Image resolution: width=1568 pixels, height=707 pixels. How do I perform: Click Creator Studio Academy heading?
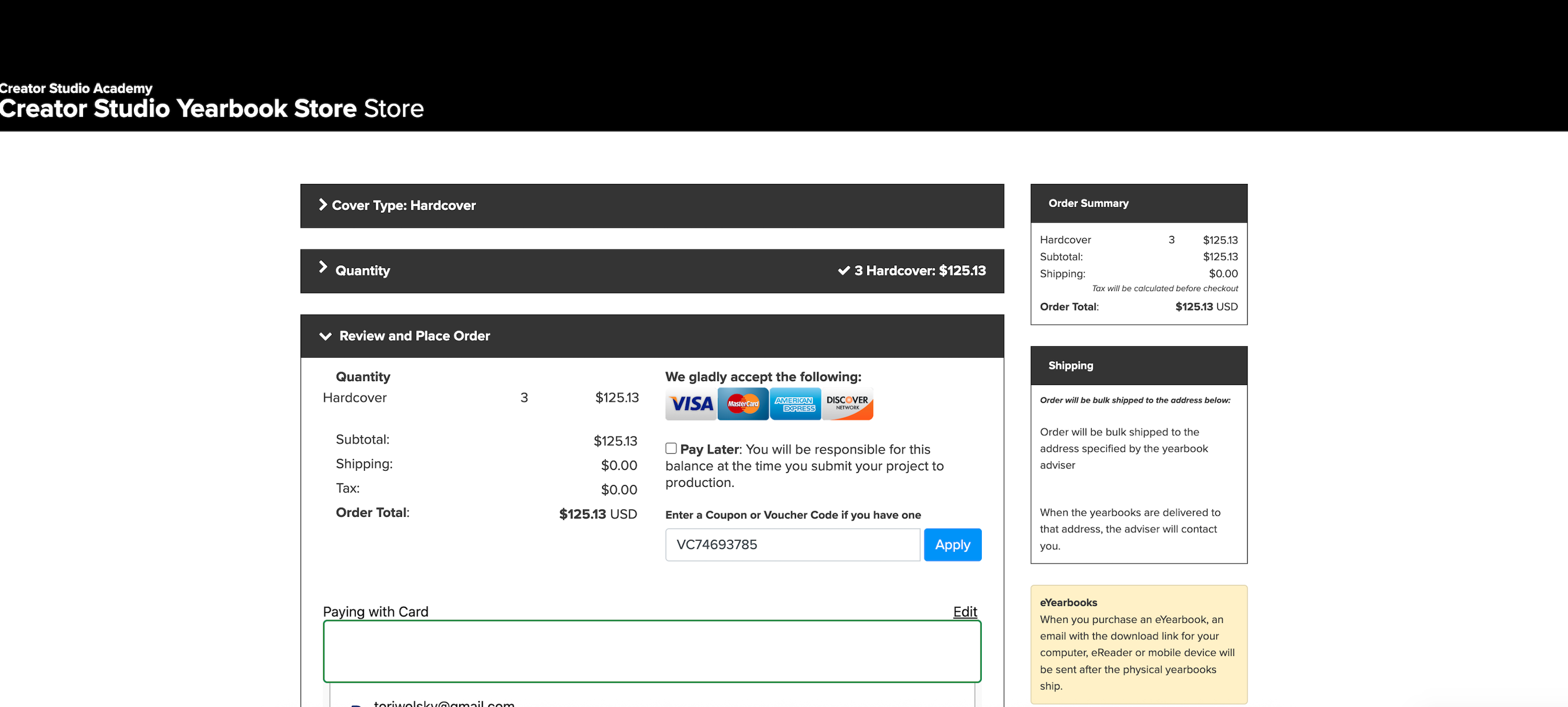(x=76, y=88)
